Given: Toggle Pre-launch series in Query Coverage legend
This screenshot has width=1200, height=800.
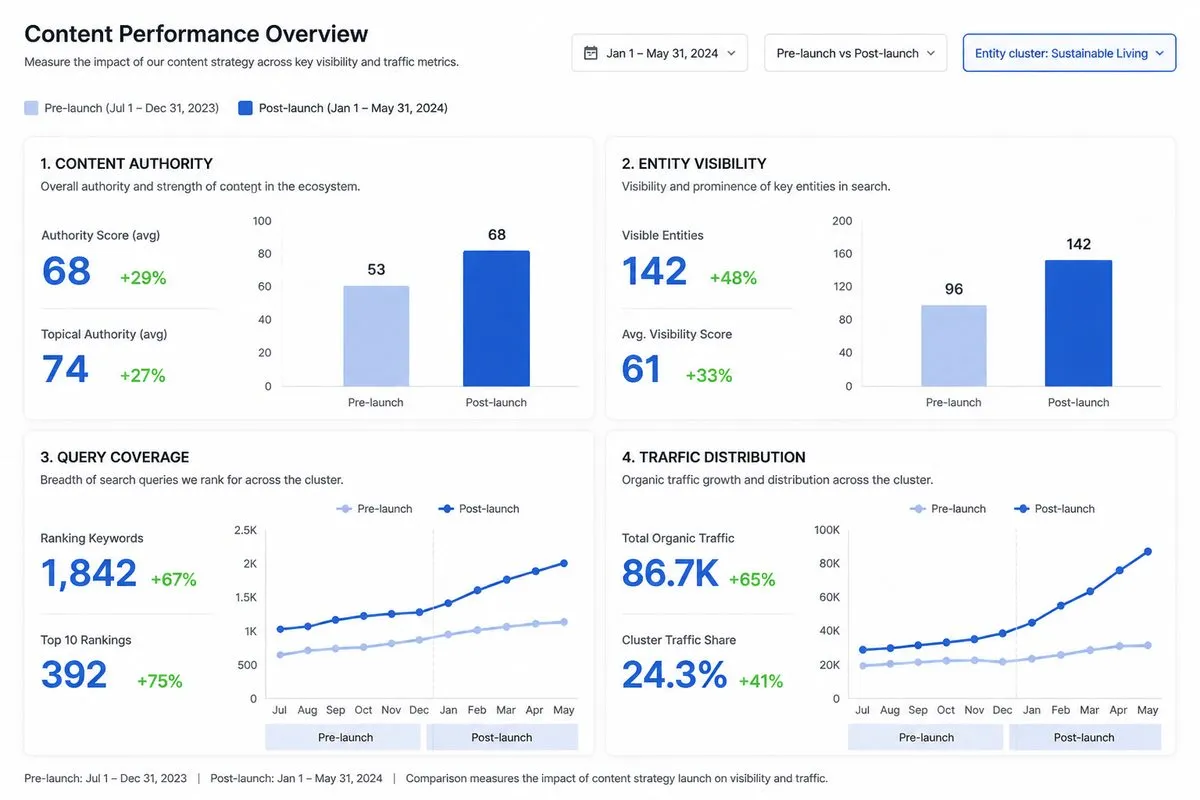Looking at the screenshot, I should [374, 509].
